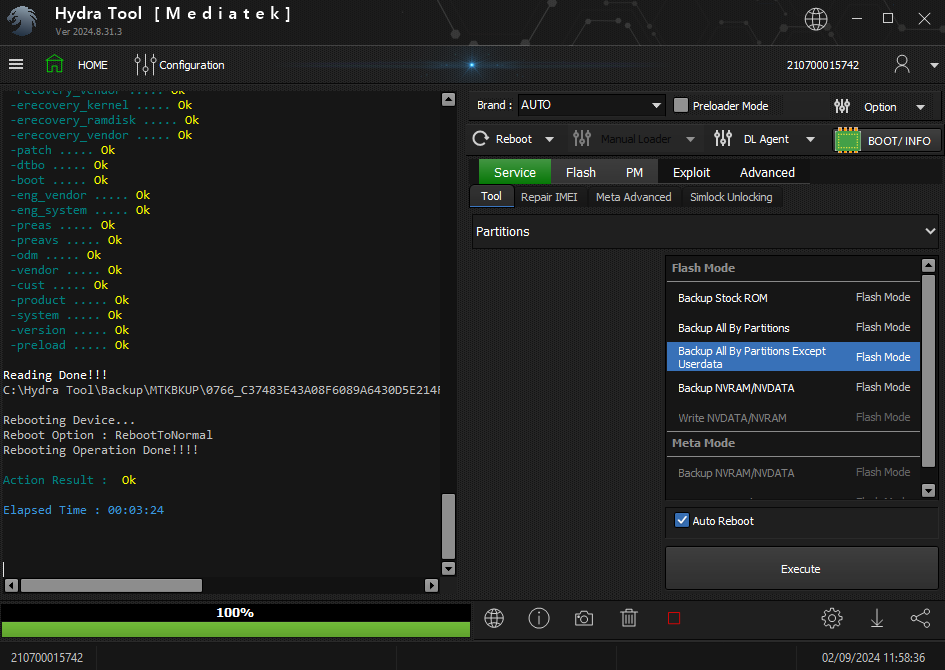The height and width of the screenshot is (670, 945).
Task: Click the log vertical scrollbar thumb
Action: click(448, 527)
